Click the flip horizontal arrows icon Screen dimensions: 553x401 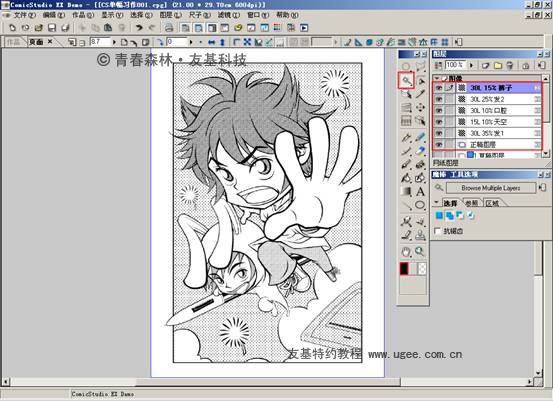coord(211,42)
